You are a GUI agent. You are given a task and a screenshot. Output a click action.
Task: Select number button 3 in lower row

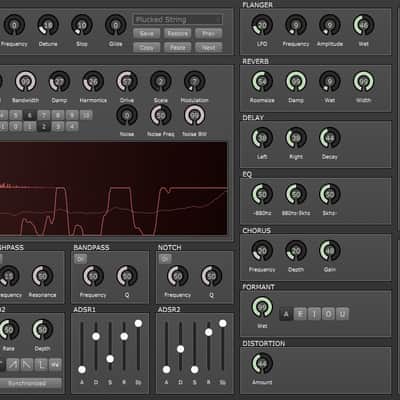pos(58,127)
